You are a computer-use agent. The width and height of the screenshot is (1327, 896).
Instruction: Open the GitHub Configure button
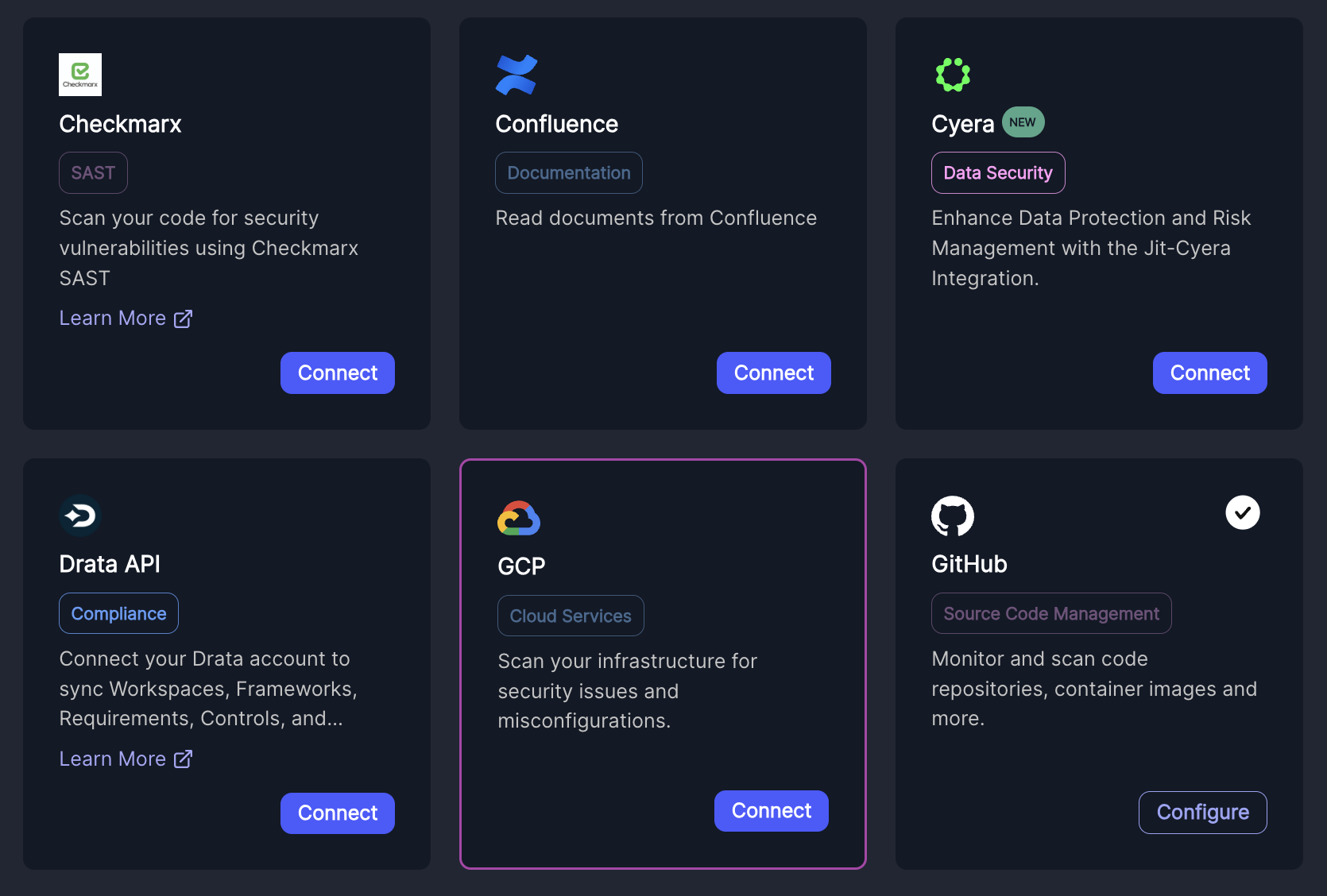pos(1203,813)
